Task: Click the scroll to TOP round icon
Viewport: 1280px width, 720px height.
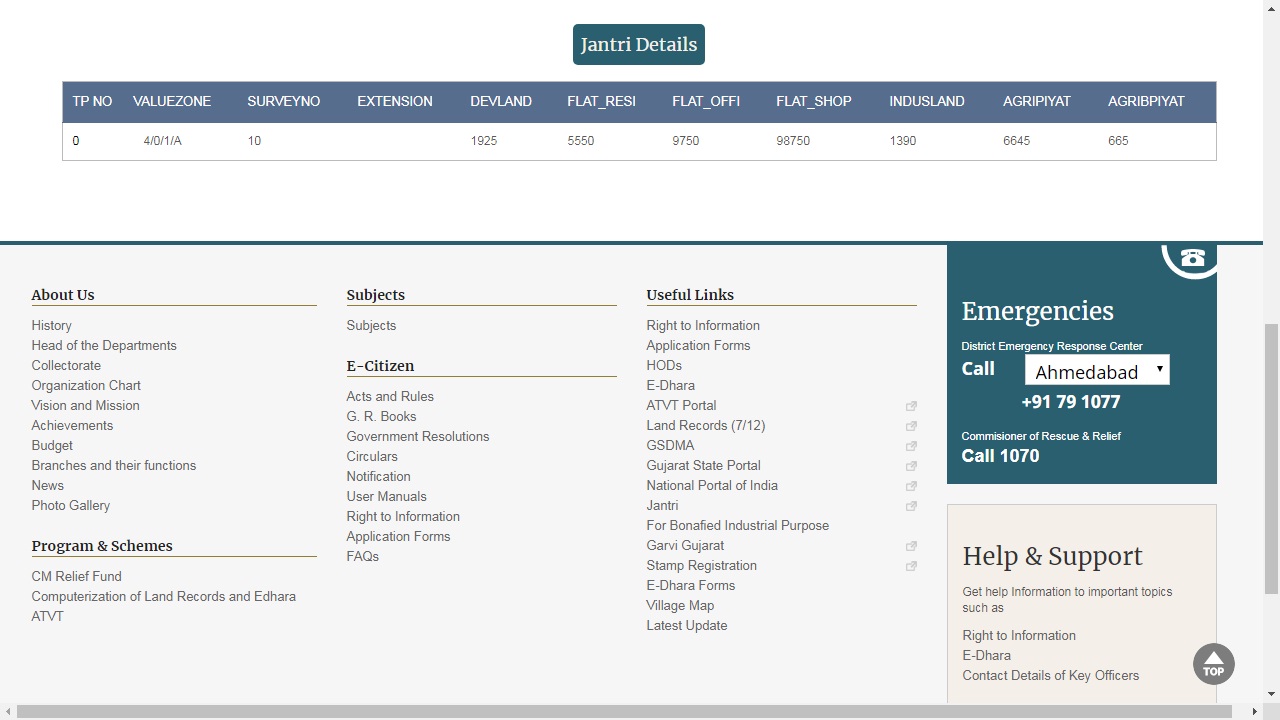Action: tap(1213, 664)
